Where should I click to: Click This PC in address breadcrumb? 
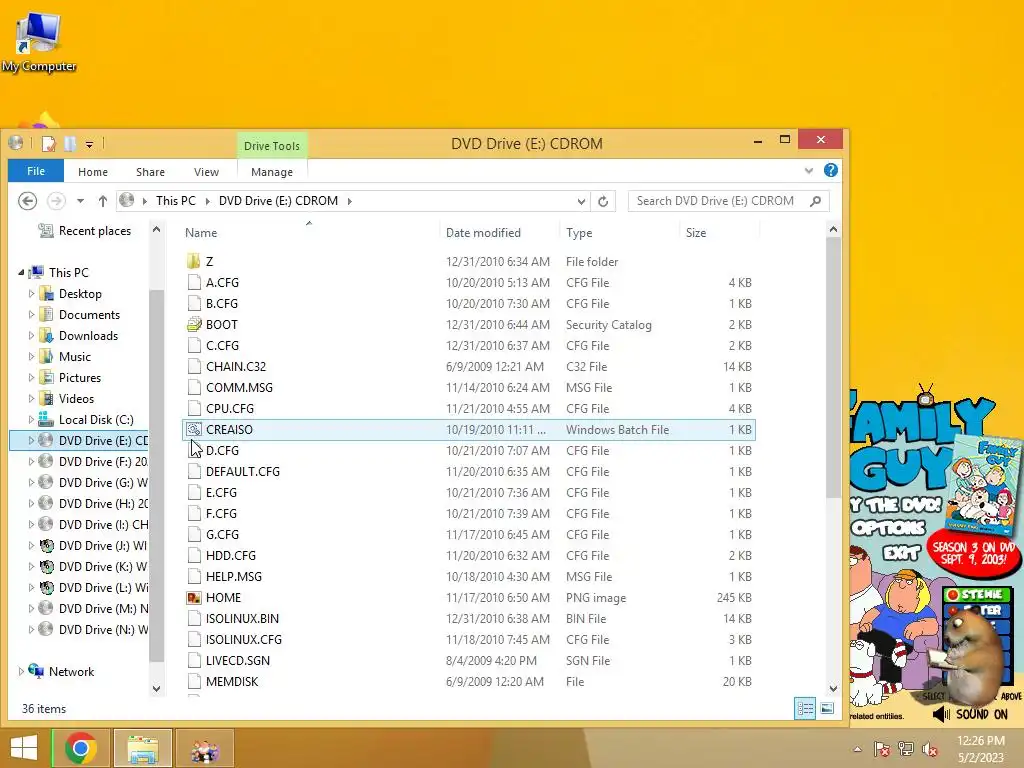pos(176,201)
